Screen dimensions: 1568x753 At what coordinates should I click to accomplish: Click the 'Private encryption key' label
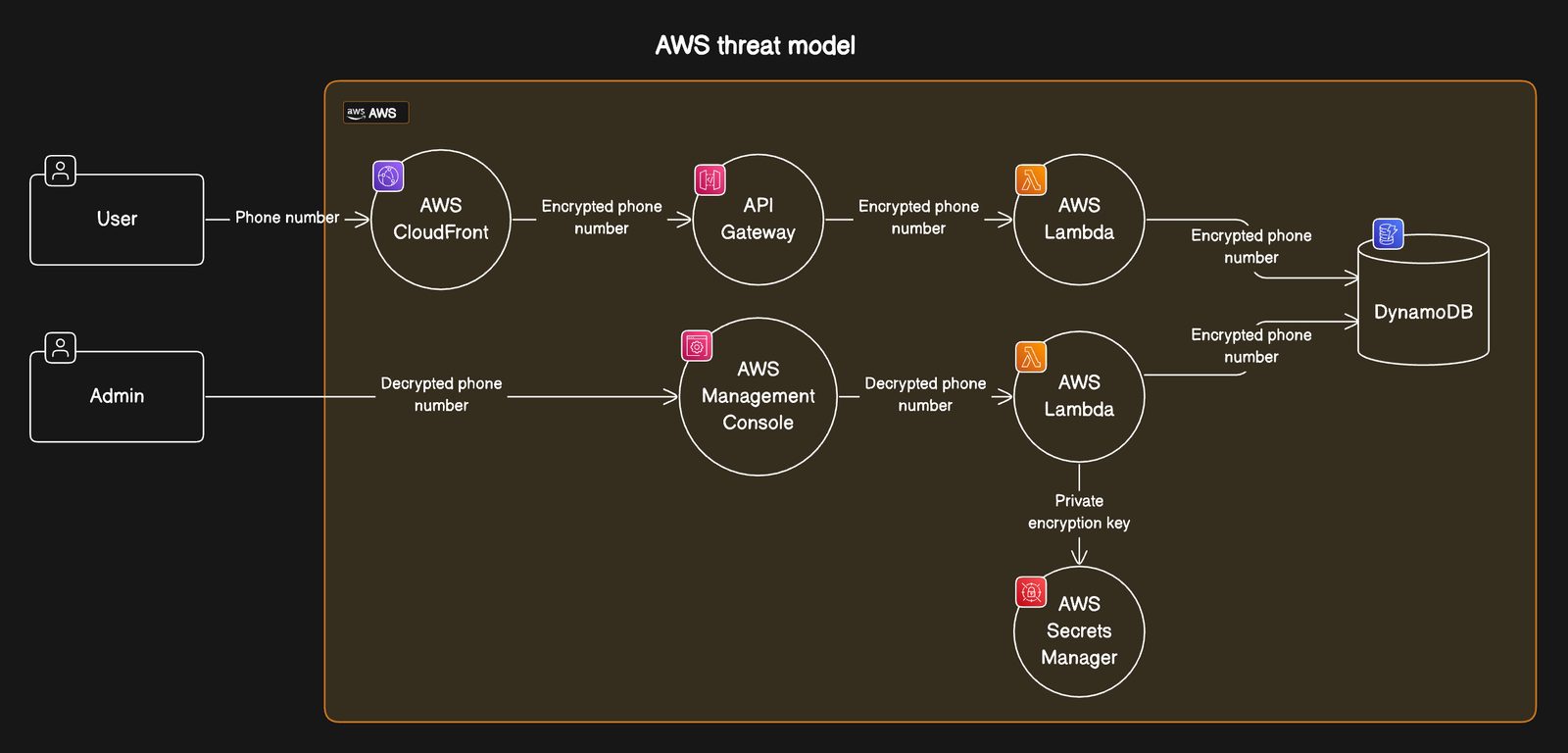(x=1079, y=512)
